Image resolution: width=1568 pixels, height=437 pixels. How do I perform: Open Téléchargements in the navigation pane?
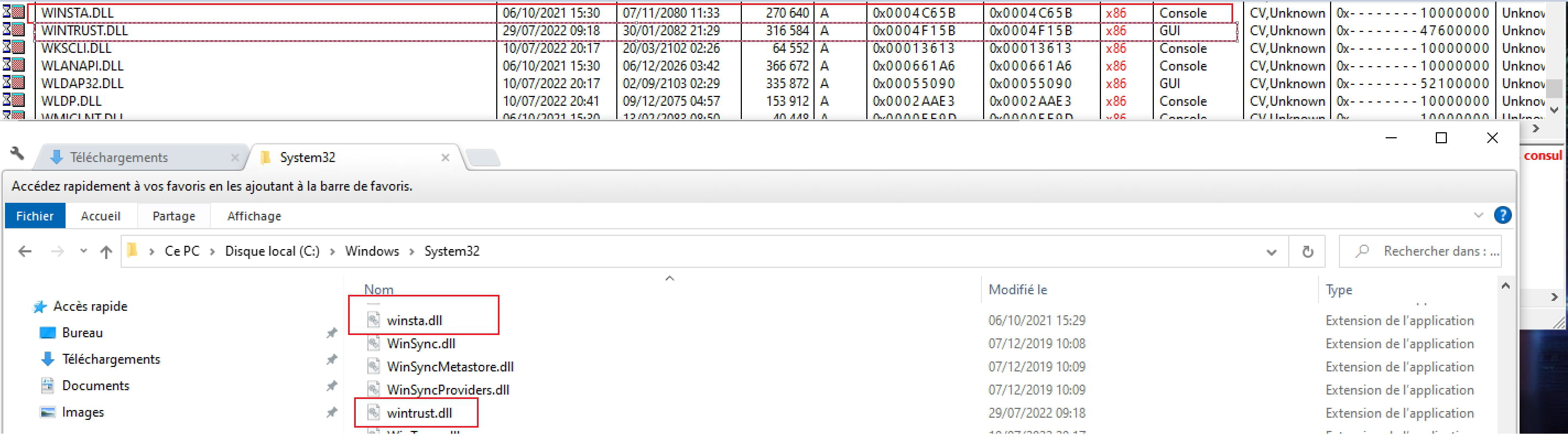pyautogui.click(x=111, y=359)
